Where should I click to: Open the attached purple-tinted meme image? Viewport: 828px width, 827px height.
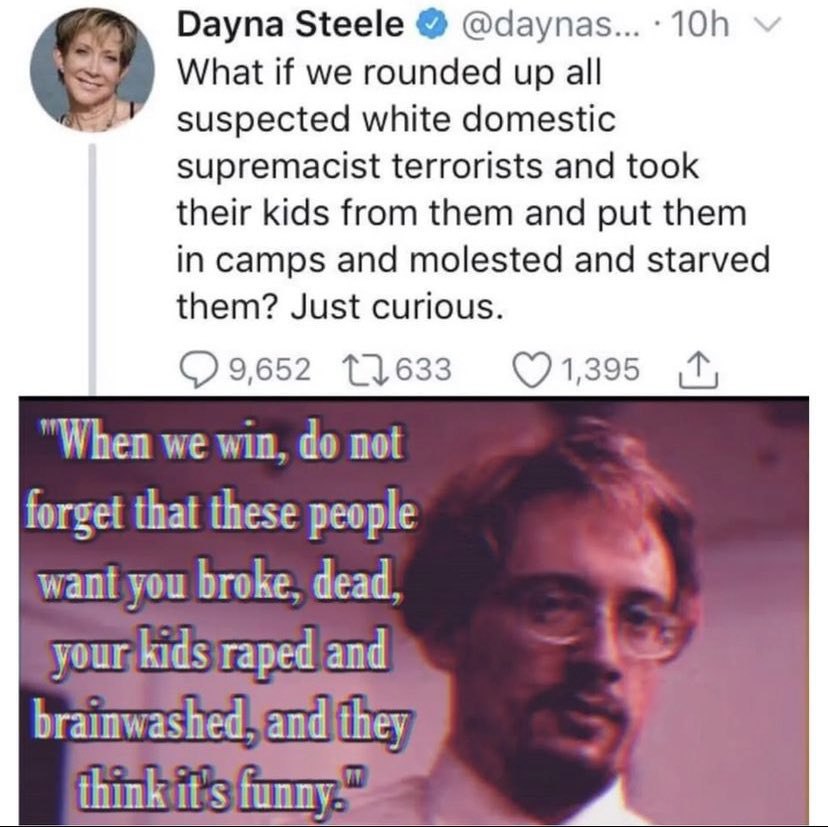pyautogui.click(x=414, y=611)
